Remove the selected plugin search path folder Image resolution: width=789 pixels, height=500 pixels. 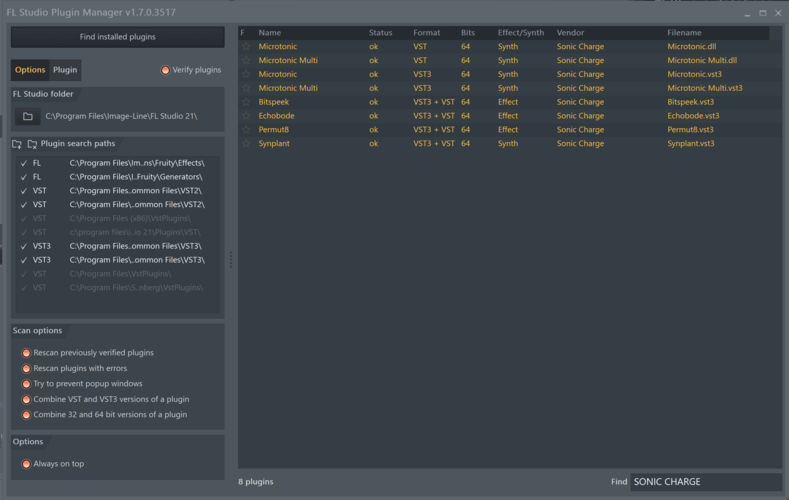click(x=32, y=144)
